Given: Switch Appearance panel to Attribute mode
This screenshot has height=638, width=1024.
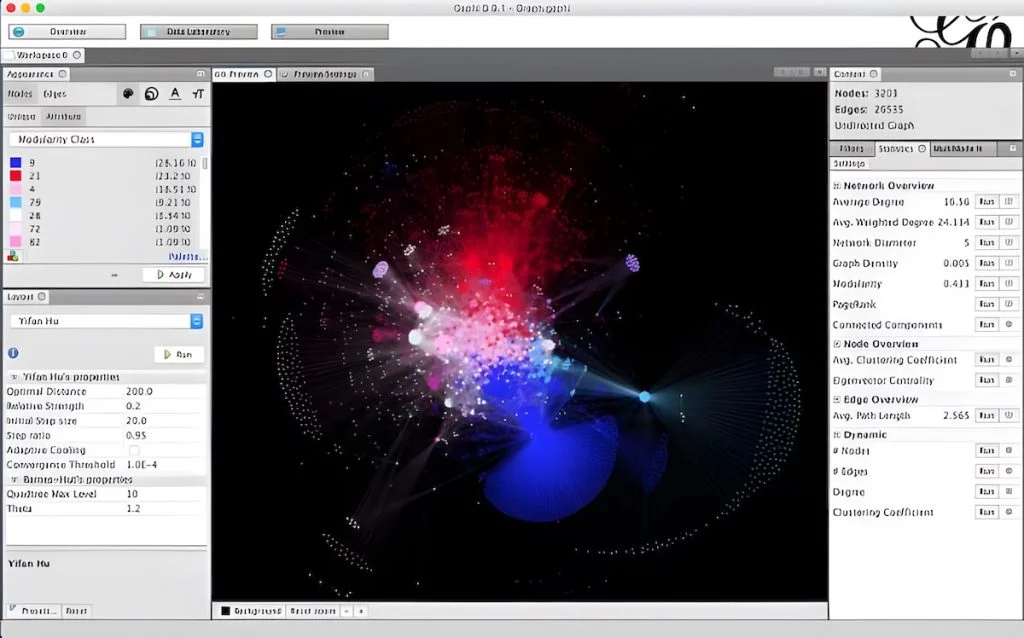Looking at the screenshot, I should [63, 117].
